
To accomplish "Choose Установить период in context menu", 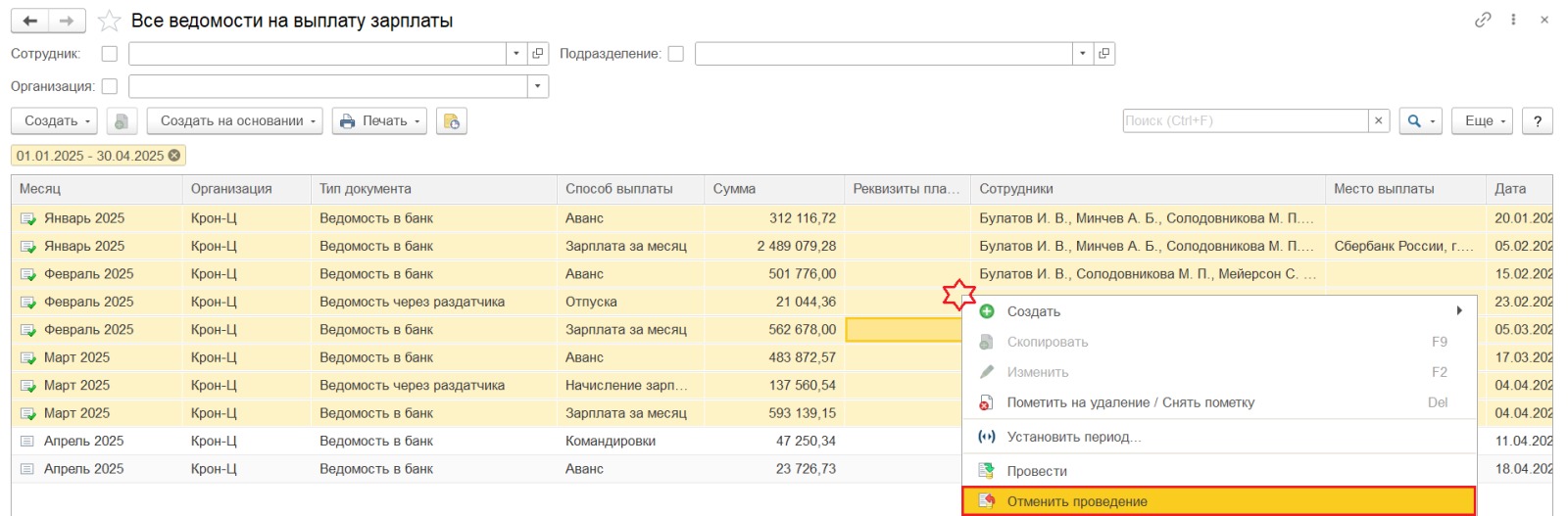I will tap(1073, 437).
